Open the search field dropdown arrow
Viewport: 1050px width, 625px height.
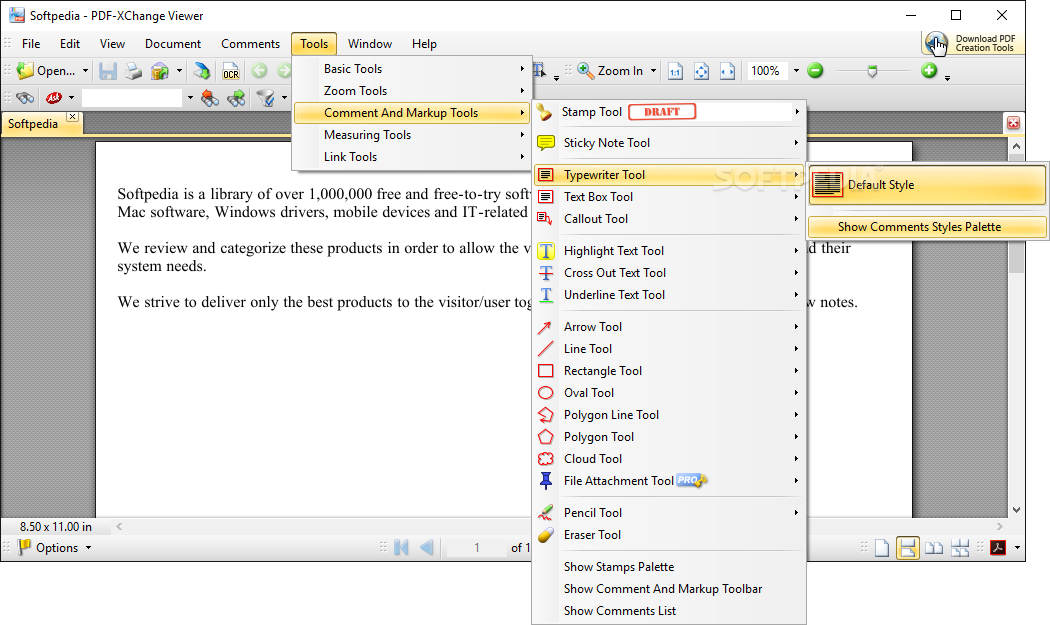coord(190,98)
